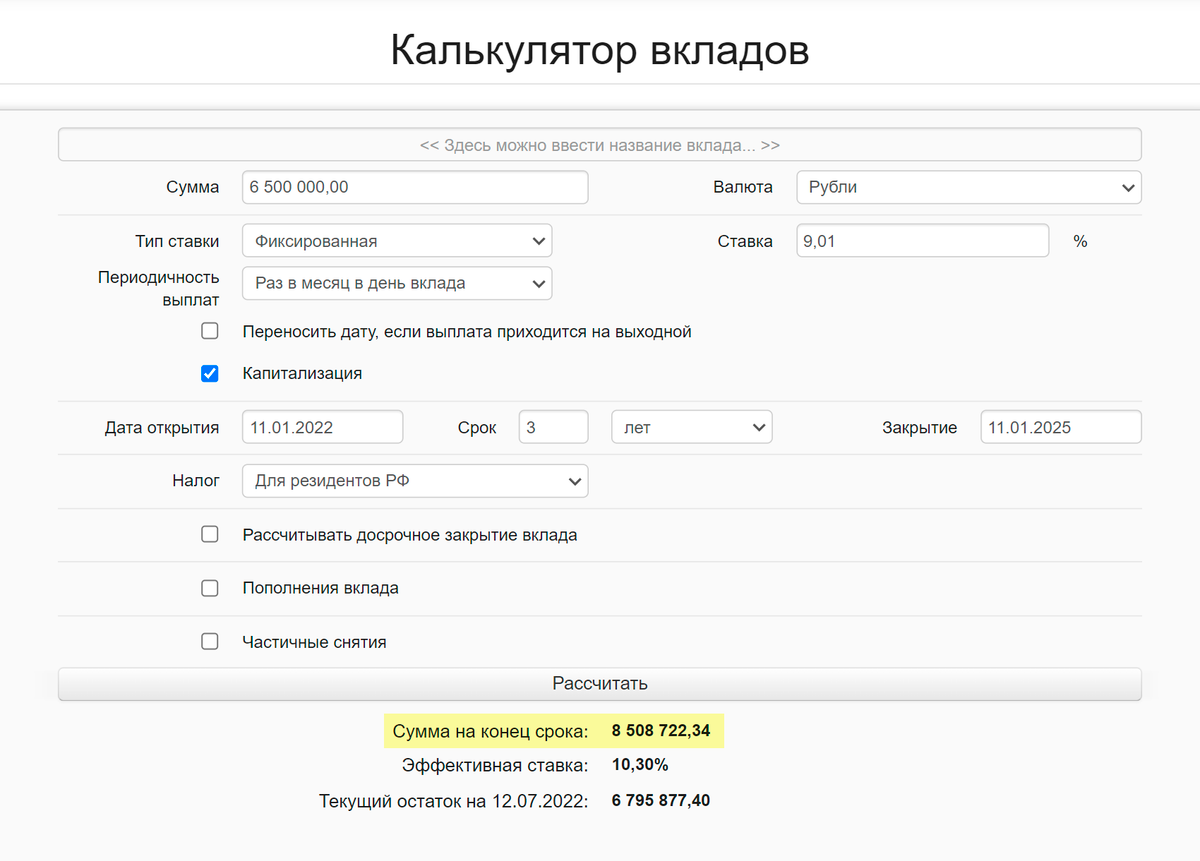Open the Валюта currency dropdown

tap(966, 187)
